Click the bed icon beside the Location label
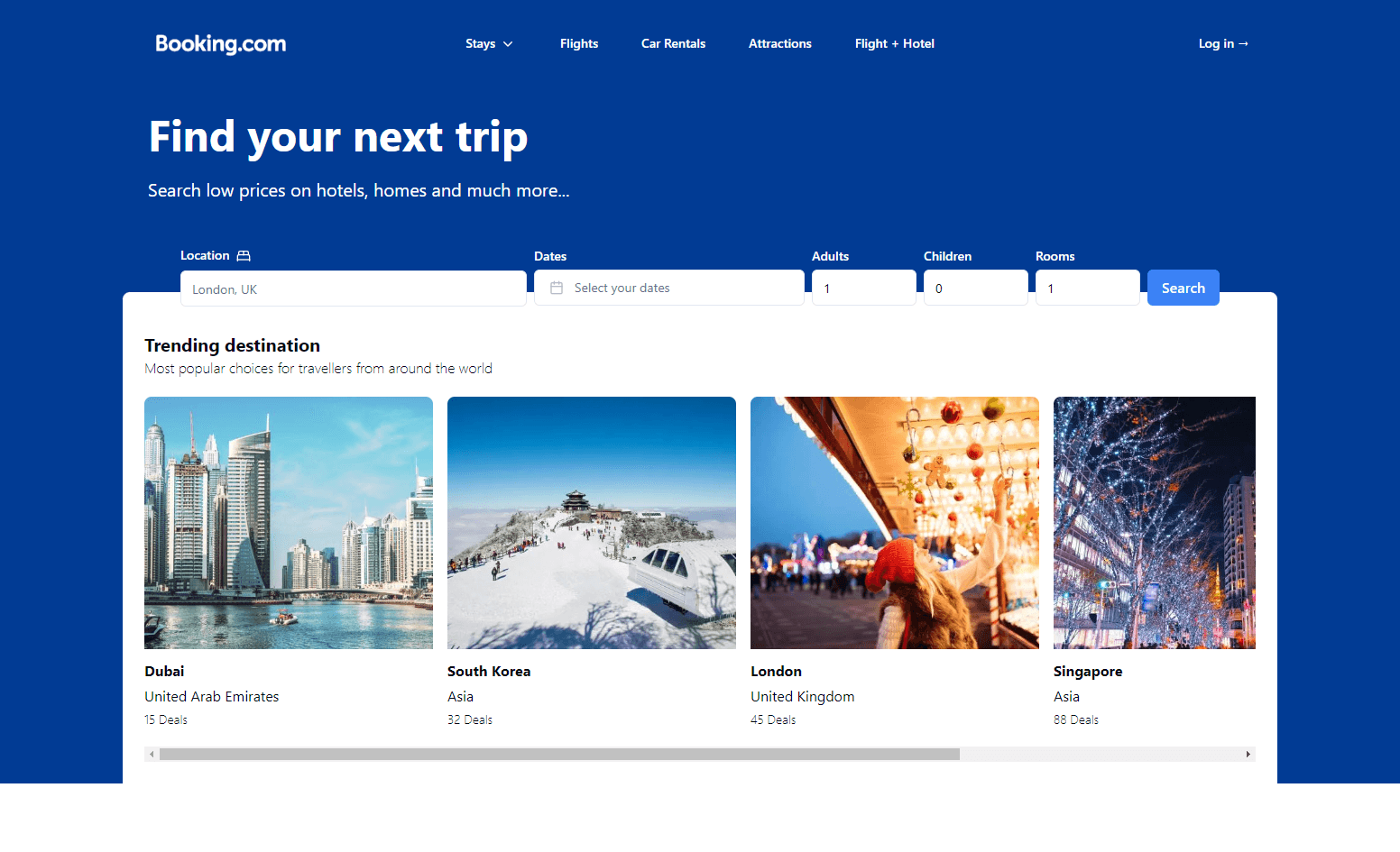Image resolution: width=1400 pixels, height=852 pixels. pos(244,256)
